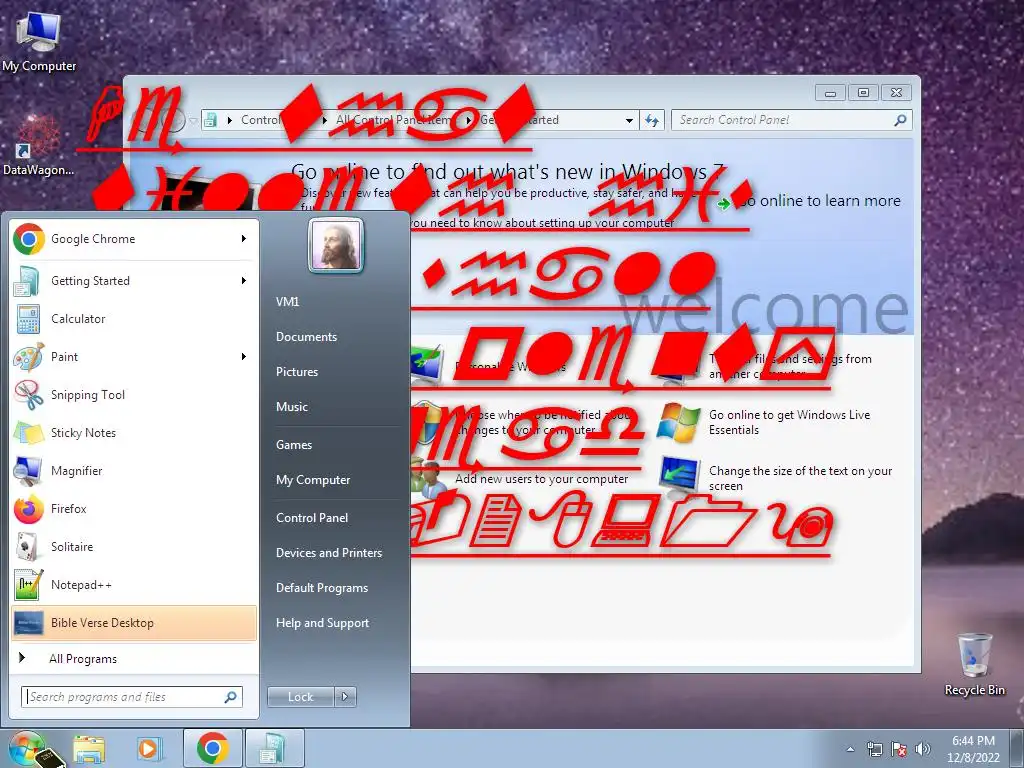Show hidden tray icons arrow
The width and height of the screenshot is (1024, 768).
pos(850,749)
